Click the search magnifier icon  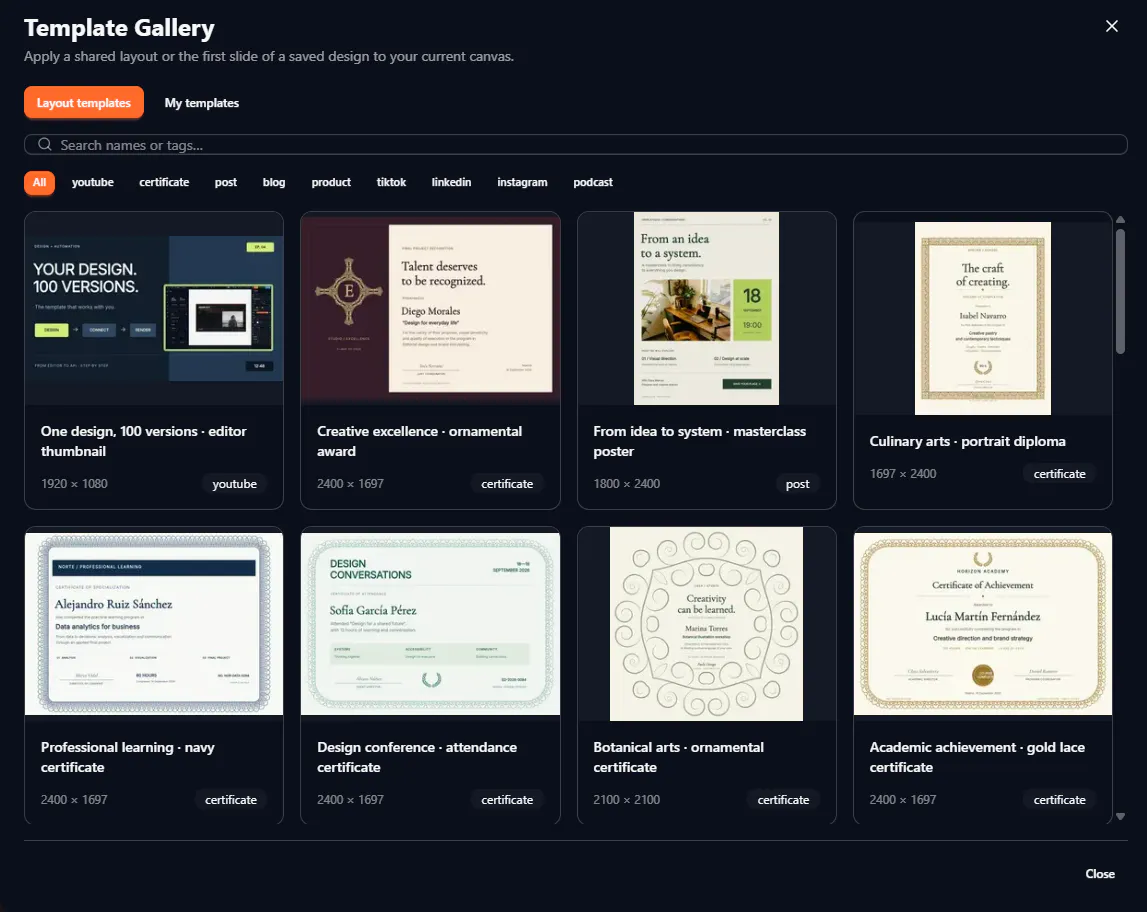(45, 145)
